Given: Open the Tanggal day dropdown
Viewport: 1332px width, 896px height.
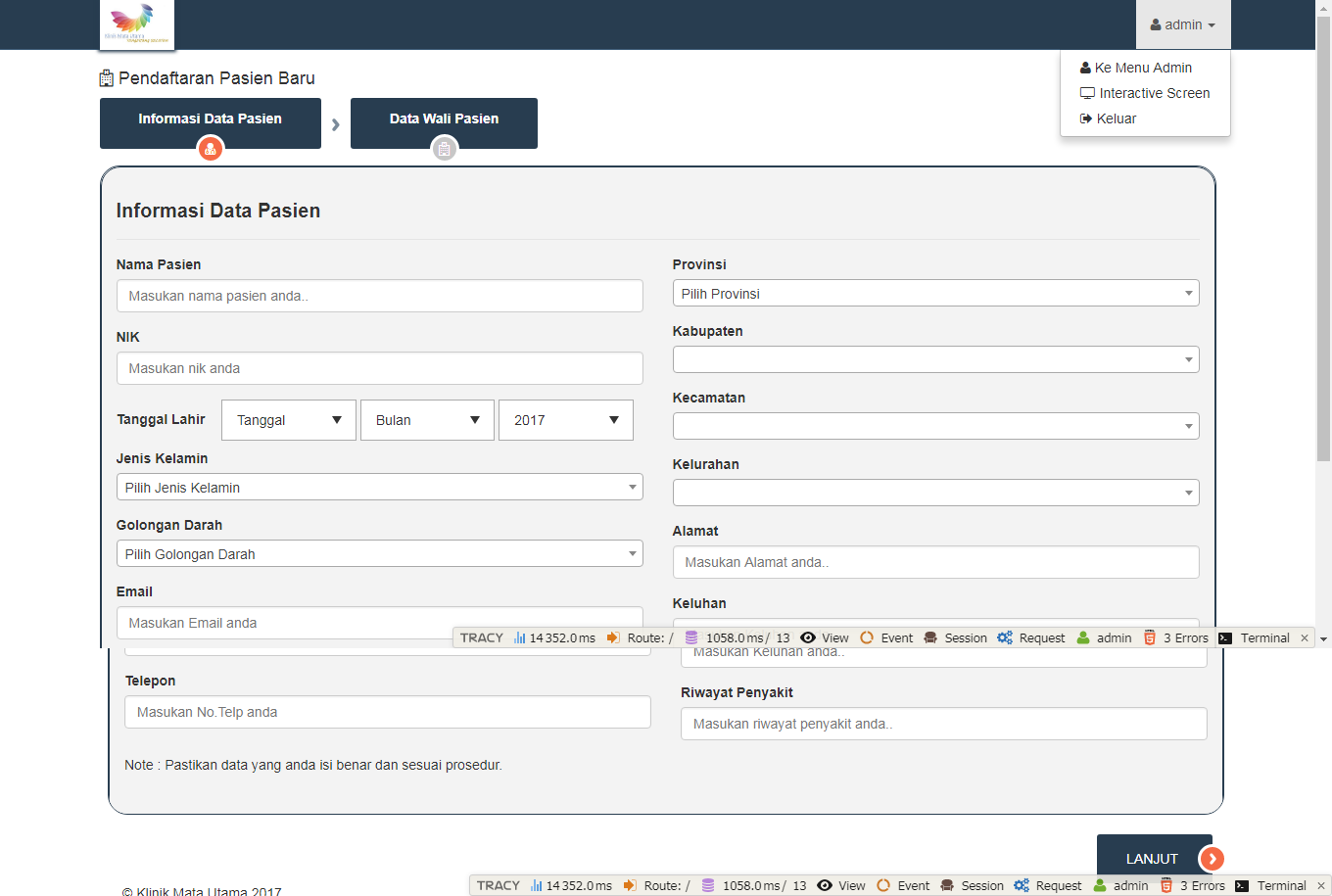Looking at the screenshot, I should [x=289, y=420].
